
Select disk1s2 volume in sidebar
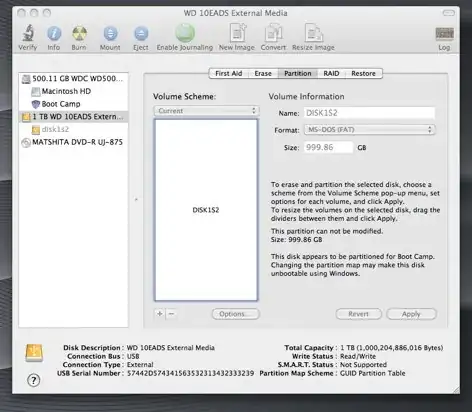pos(73,129)
